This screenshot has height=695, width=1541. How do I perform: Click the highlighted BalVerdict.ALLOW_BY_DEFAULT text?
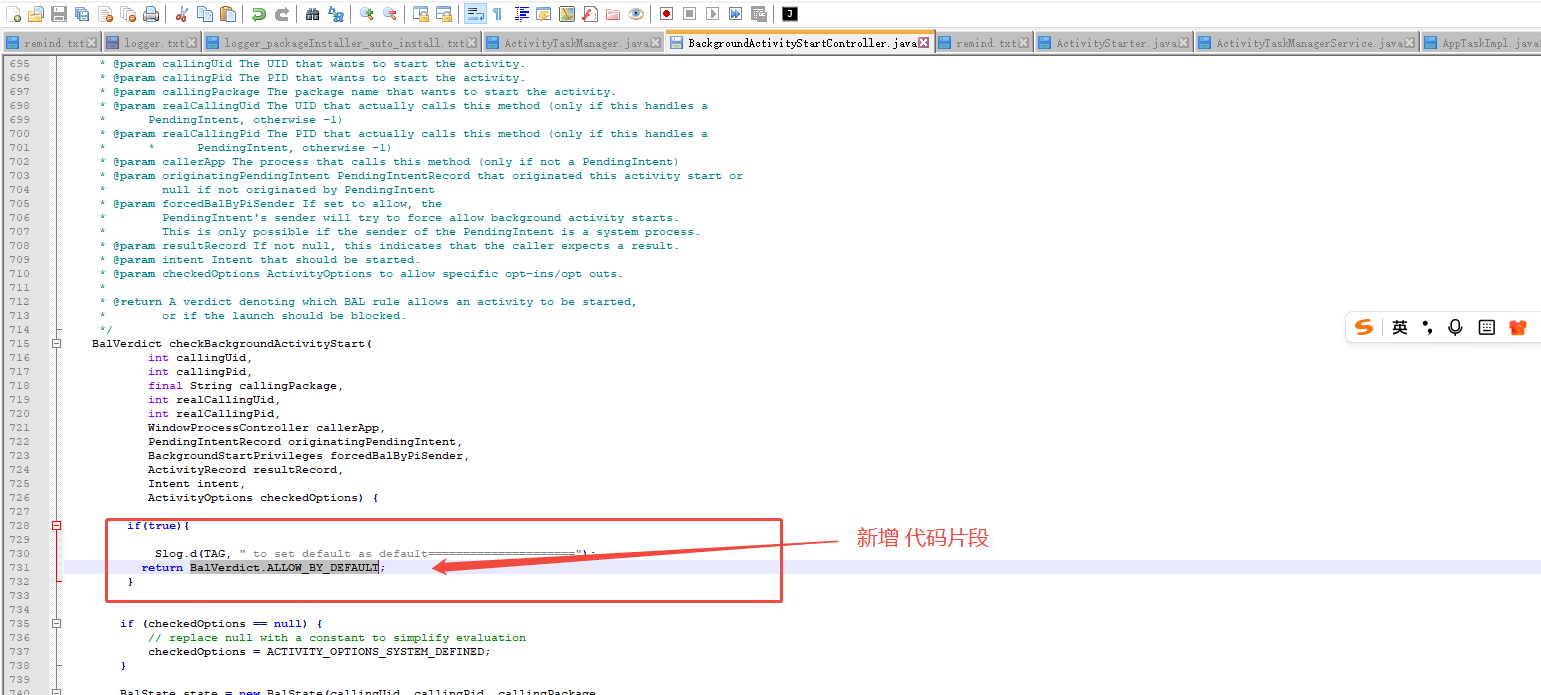284,568
